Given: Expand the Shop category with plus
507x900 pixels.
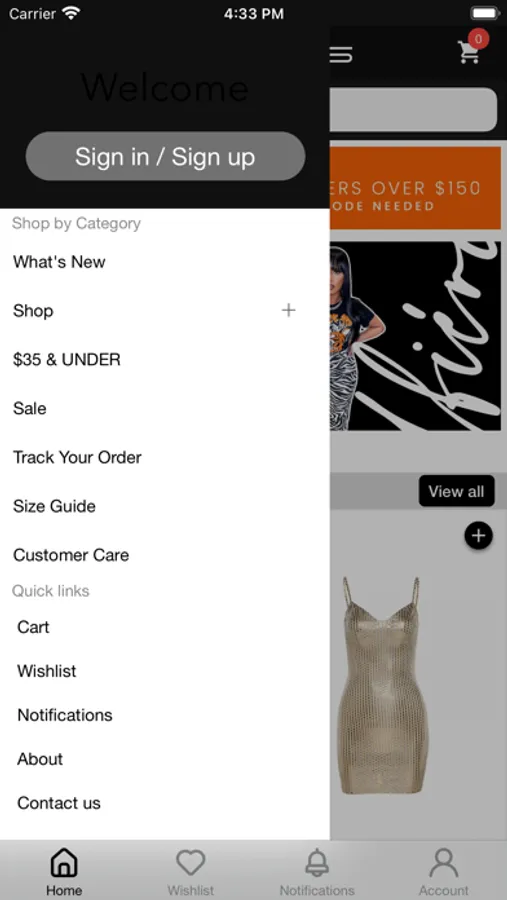Looking at the screenshot, I should (x=288, y=311).
